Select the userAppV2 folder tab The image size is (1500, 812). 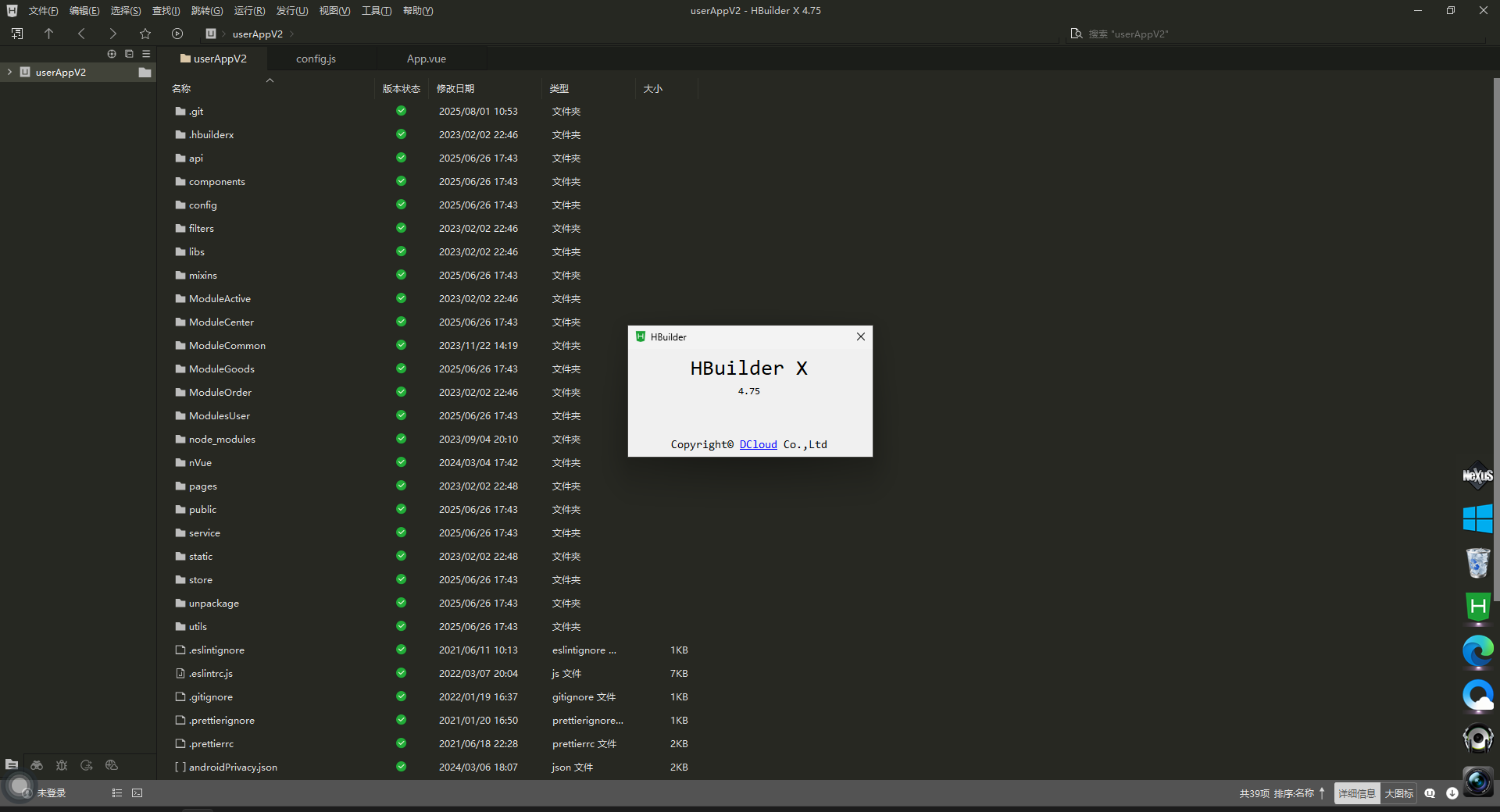[x=212, y=59]
